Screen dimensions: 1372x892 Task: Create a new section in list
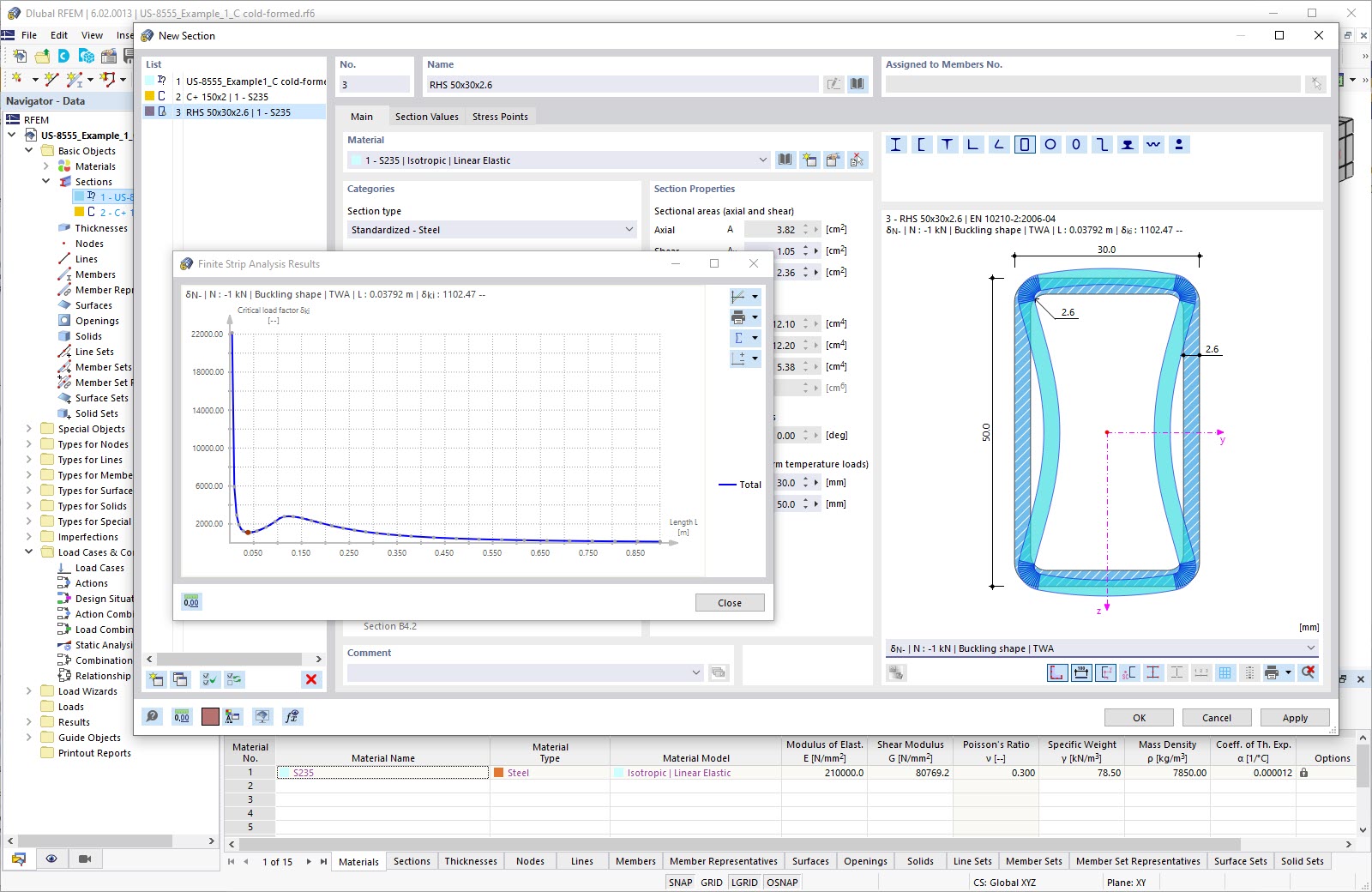[156, 679]
